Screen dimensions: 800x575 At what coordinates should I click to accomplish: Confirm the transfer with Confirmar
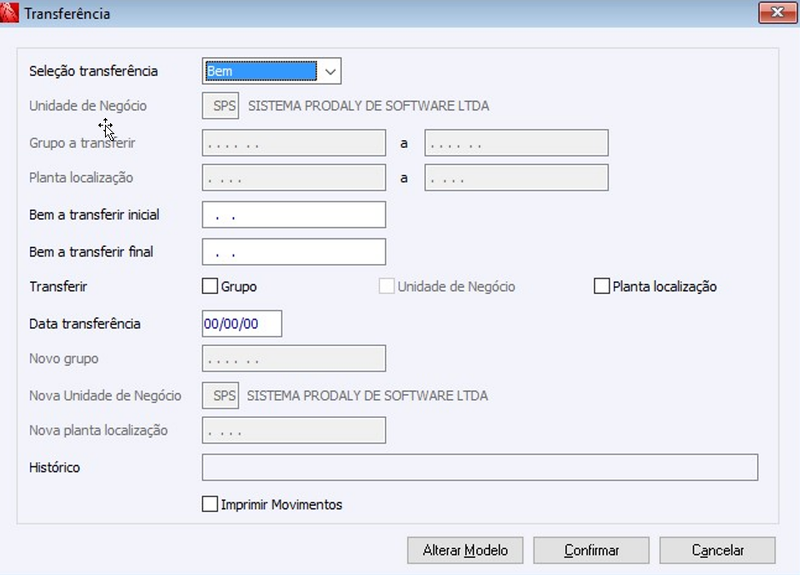(x=591, y=550)
